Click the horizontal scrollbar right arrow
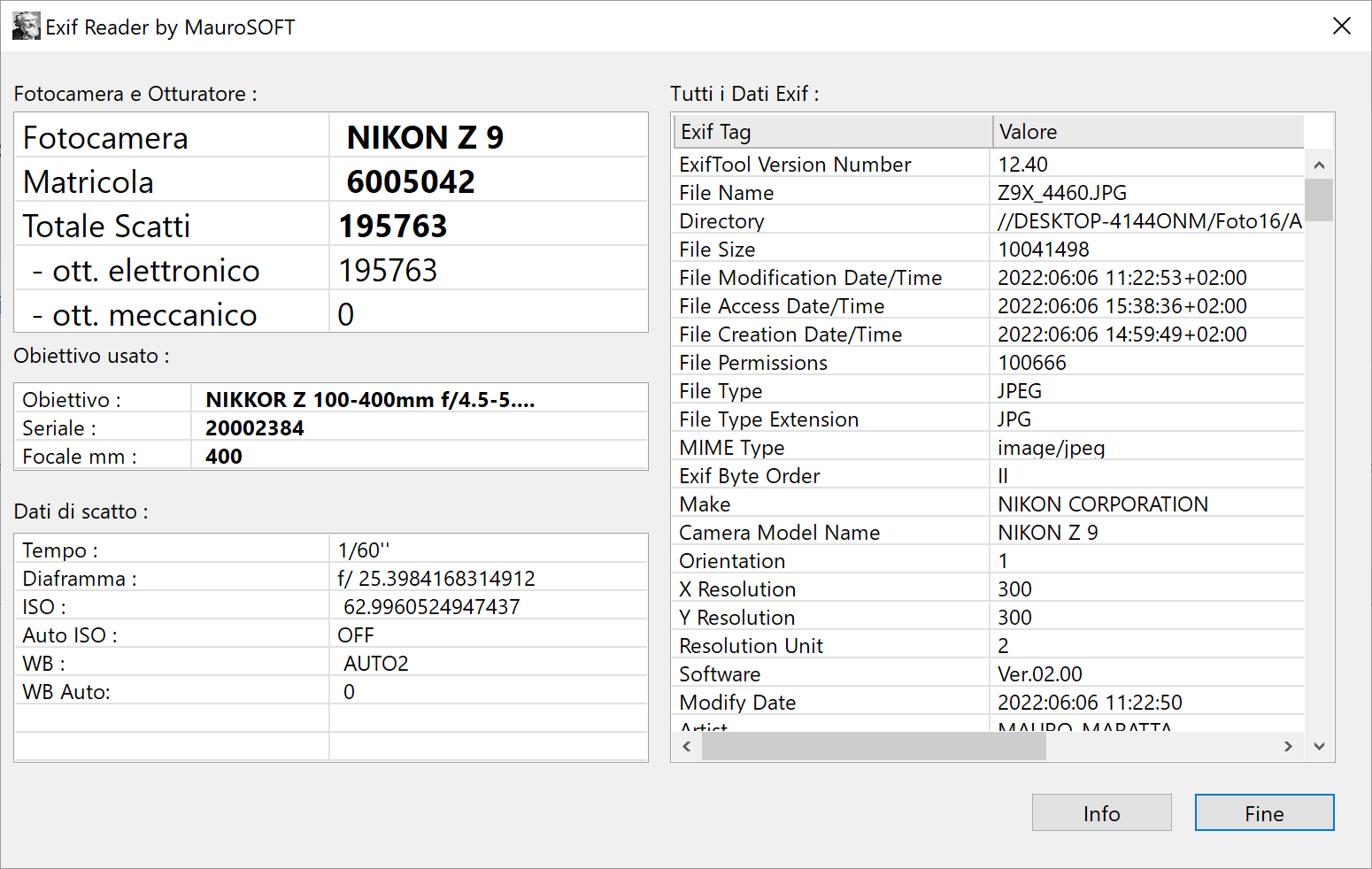The width and height of the screenshot is (1372, 869). click(1288, 746)
